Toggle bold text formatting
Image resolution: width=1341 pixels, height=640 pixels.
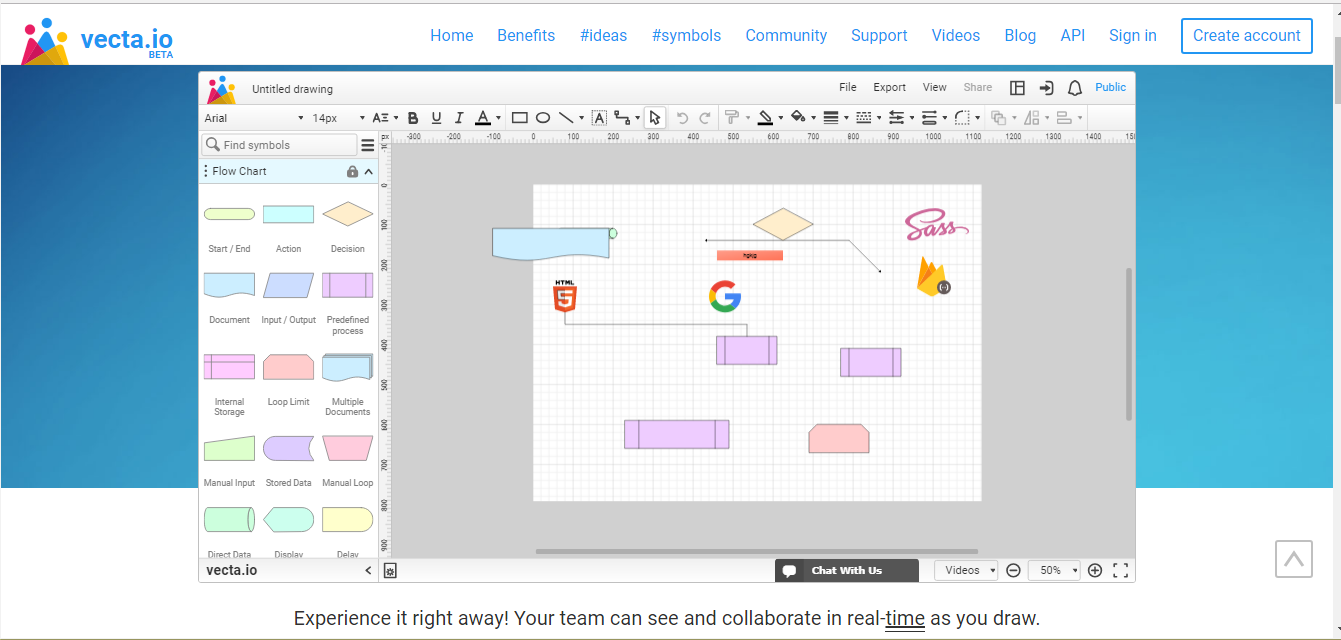click(413, 118)
